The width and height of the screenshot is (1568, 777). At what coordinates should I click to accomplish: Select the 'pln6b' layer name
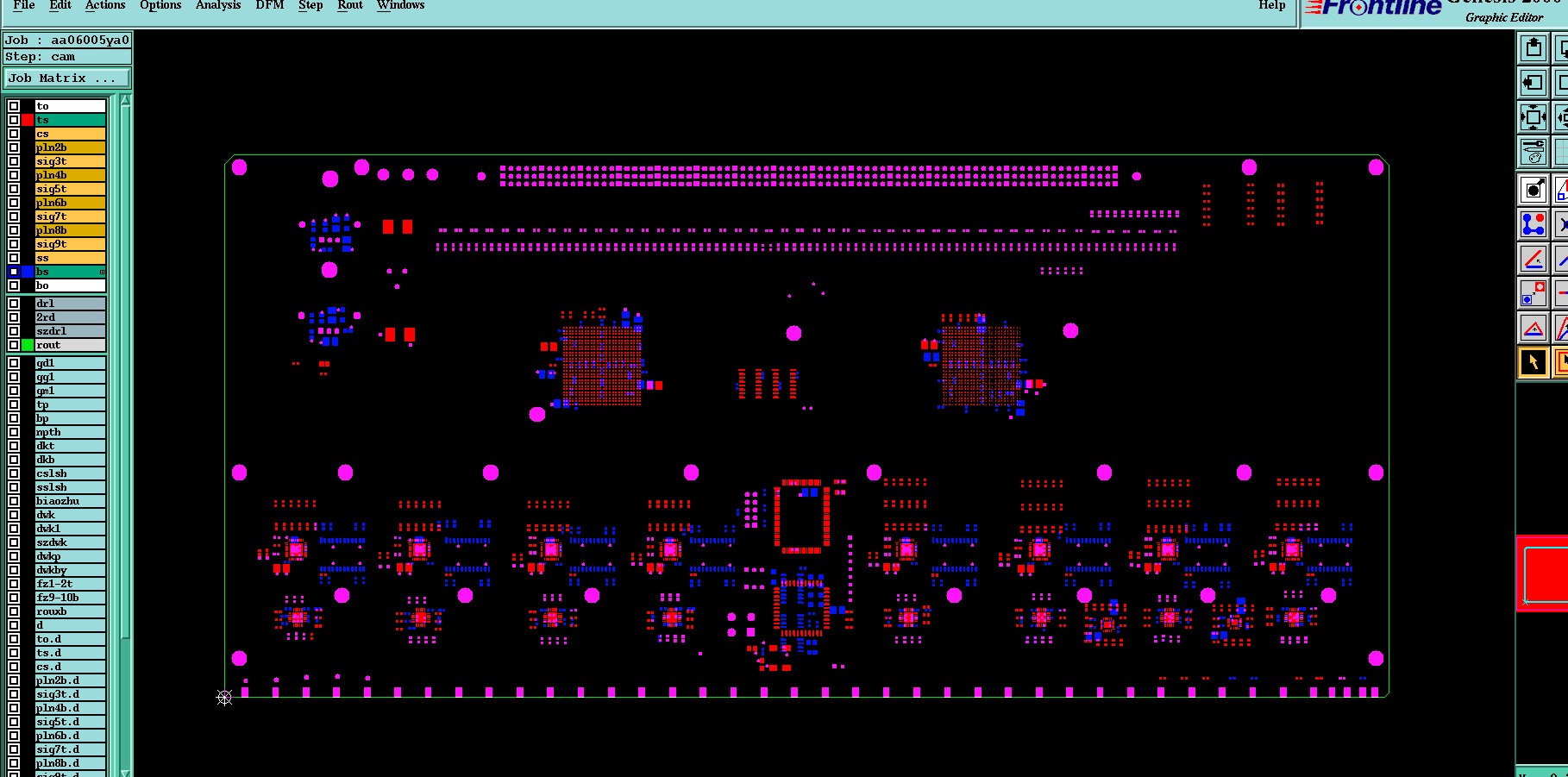coord(70,203)
